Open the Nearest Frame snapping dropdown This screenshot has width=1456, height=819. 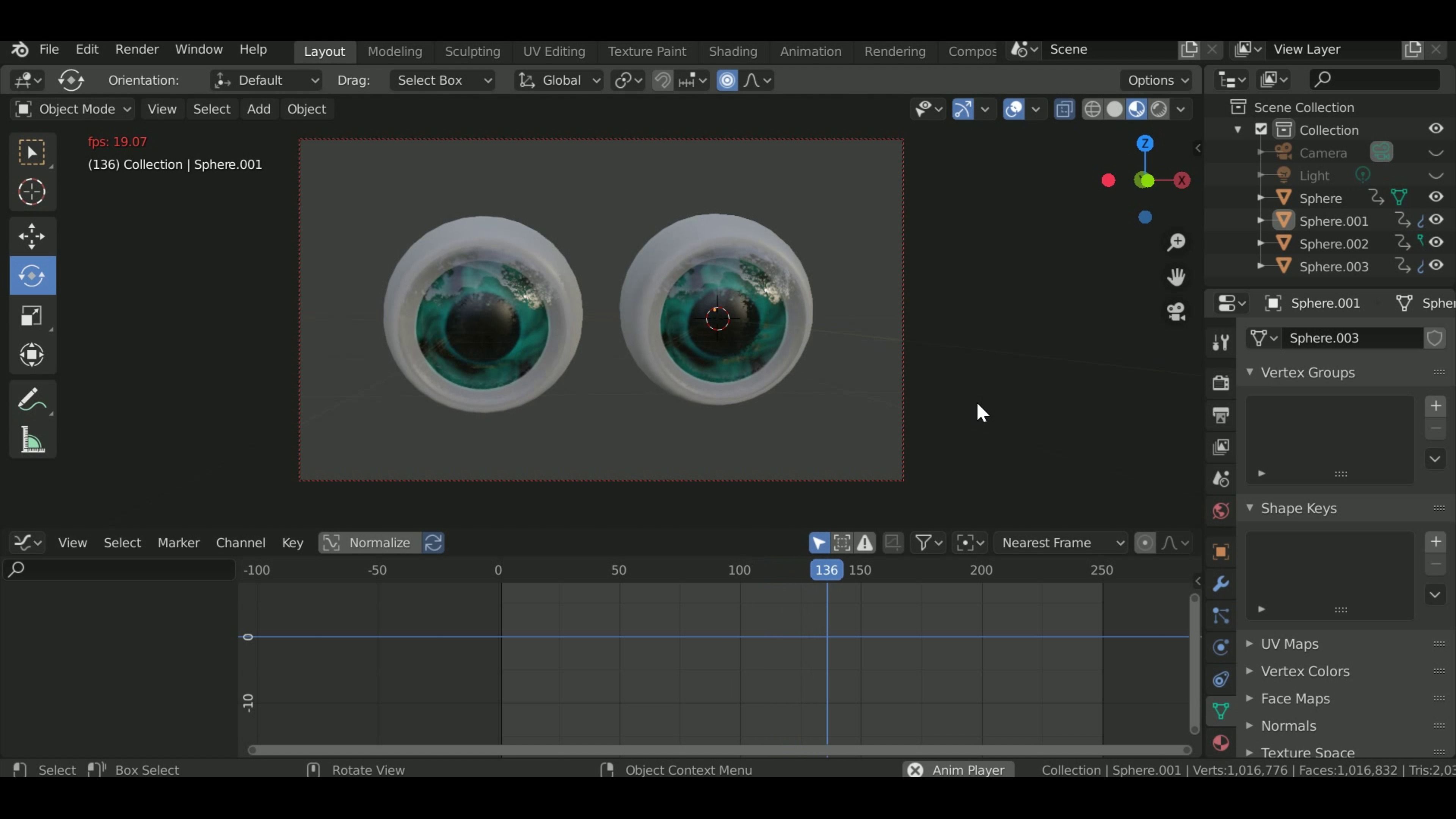[x=1061, y=543]
